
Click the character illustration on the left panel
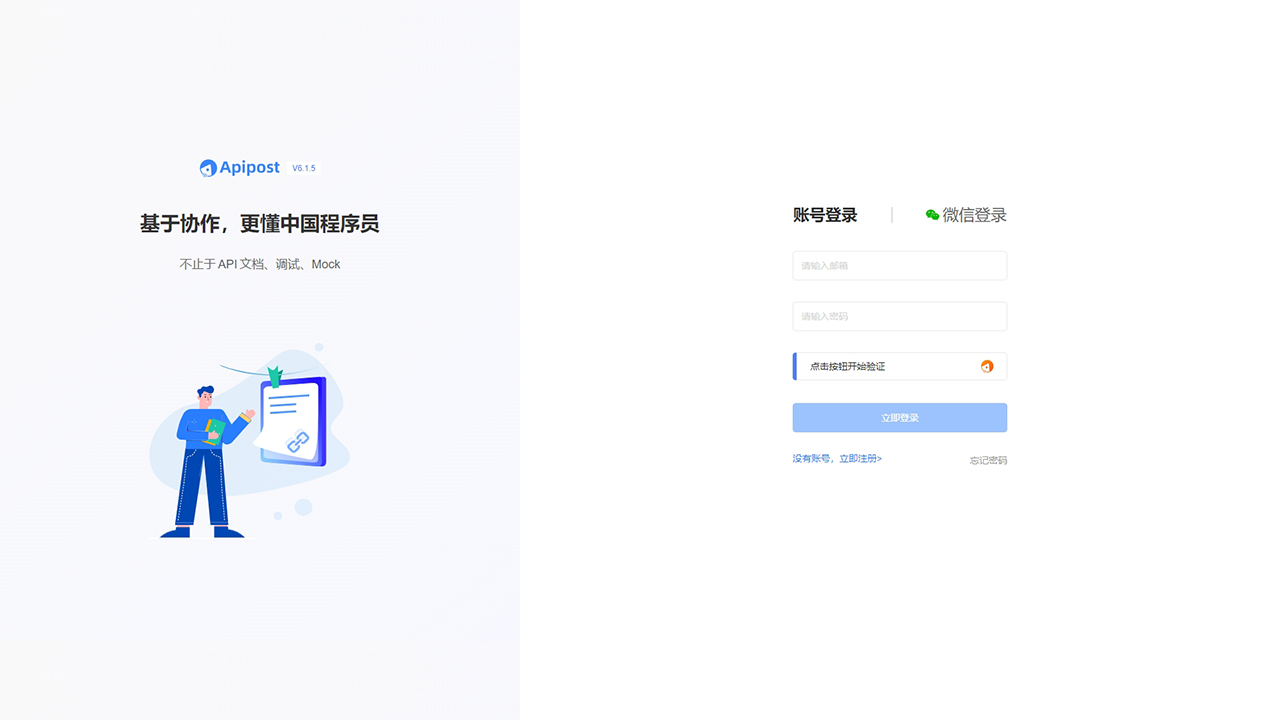(205, 450)
